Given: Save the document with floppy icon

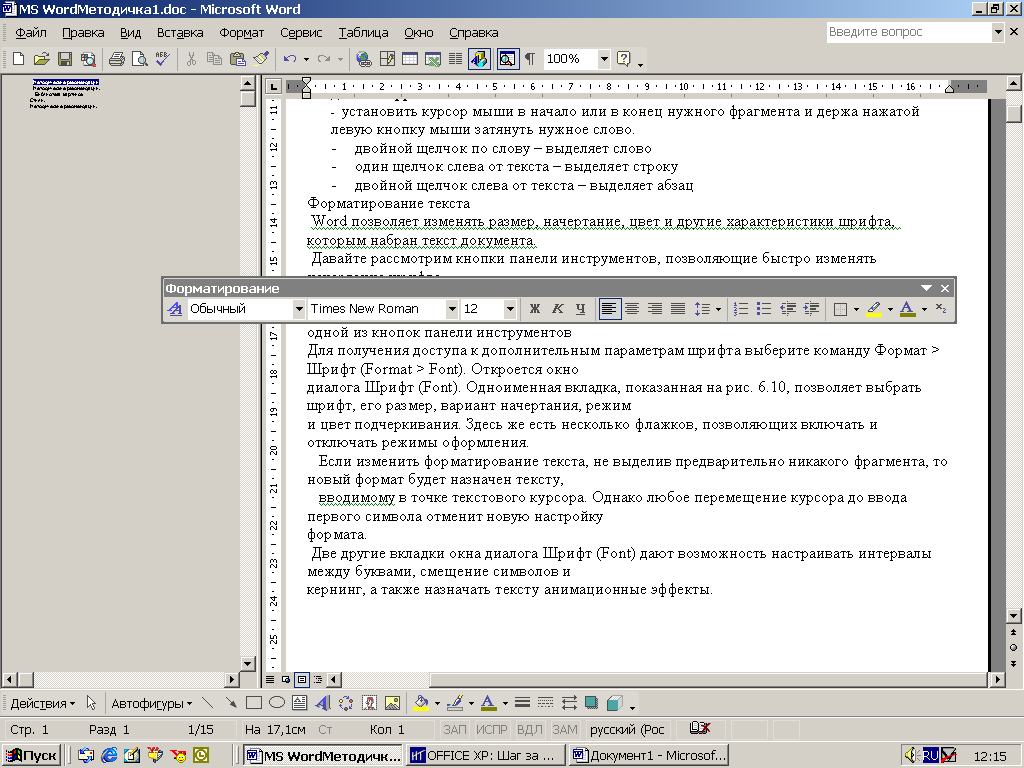Looking at the screenshot, I should click(65, 59).
